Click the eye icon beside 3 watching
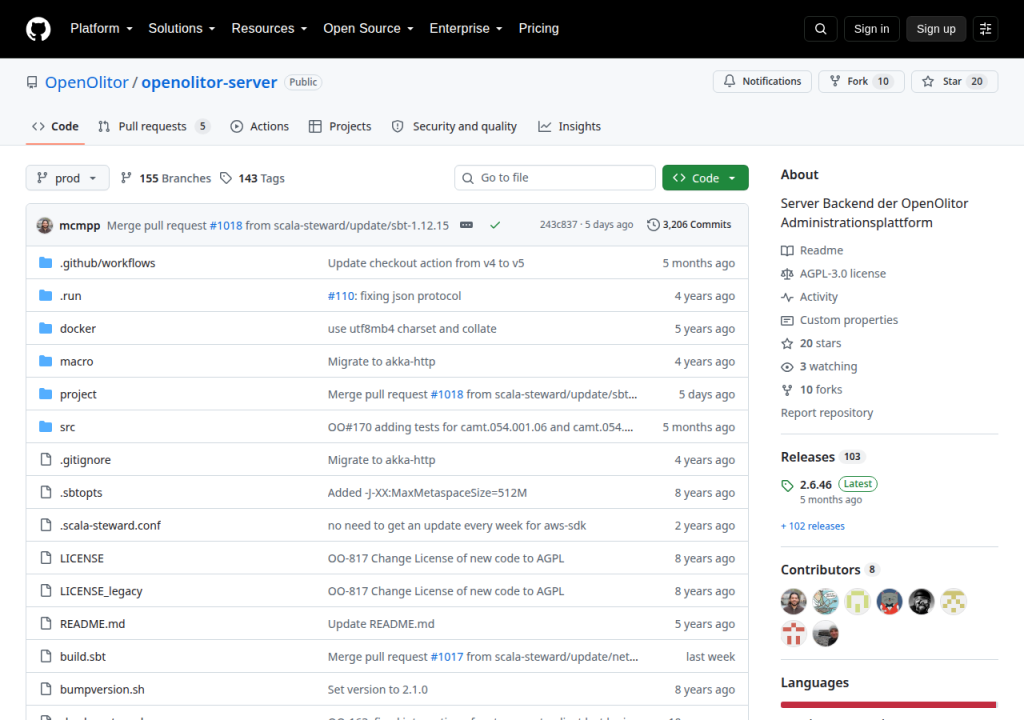Image resolution: width=1024 pixels, height=720 pixels. (x=787, y=367)
